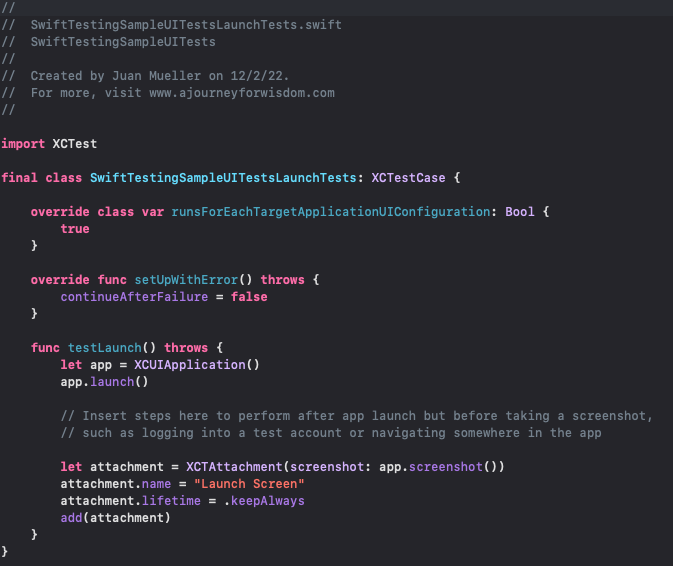Click the 'XCTestCase' superclass name
Image resolution: width=673 pixels, height=566 pixels.
coord(408,178)
